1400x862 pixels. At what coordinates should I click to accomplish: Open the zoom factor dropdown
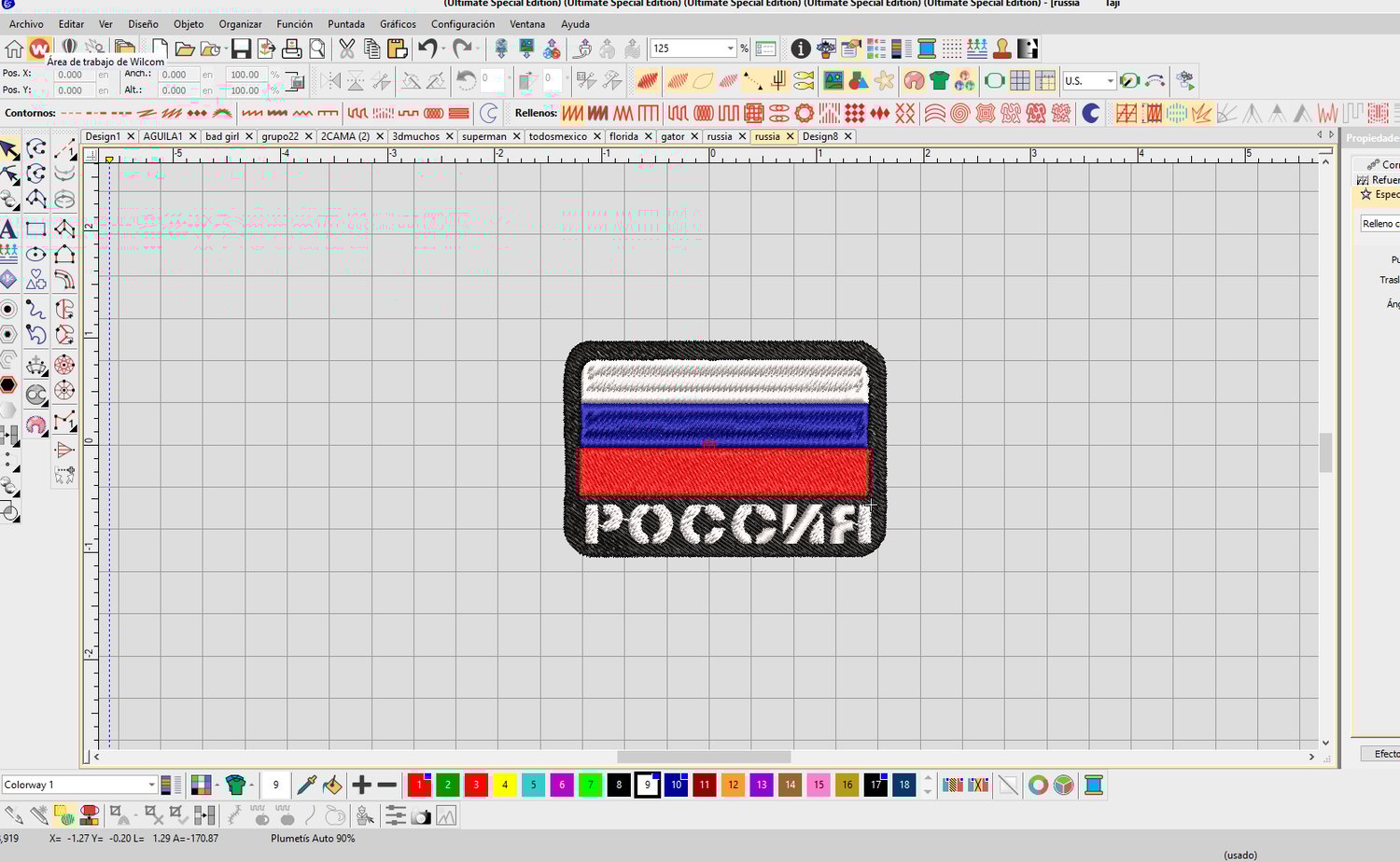tap(730, 49)
